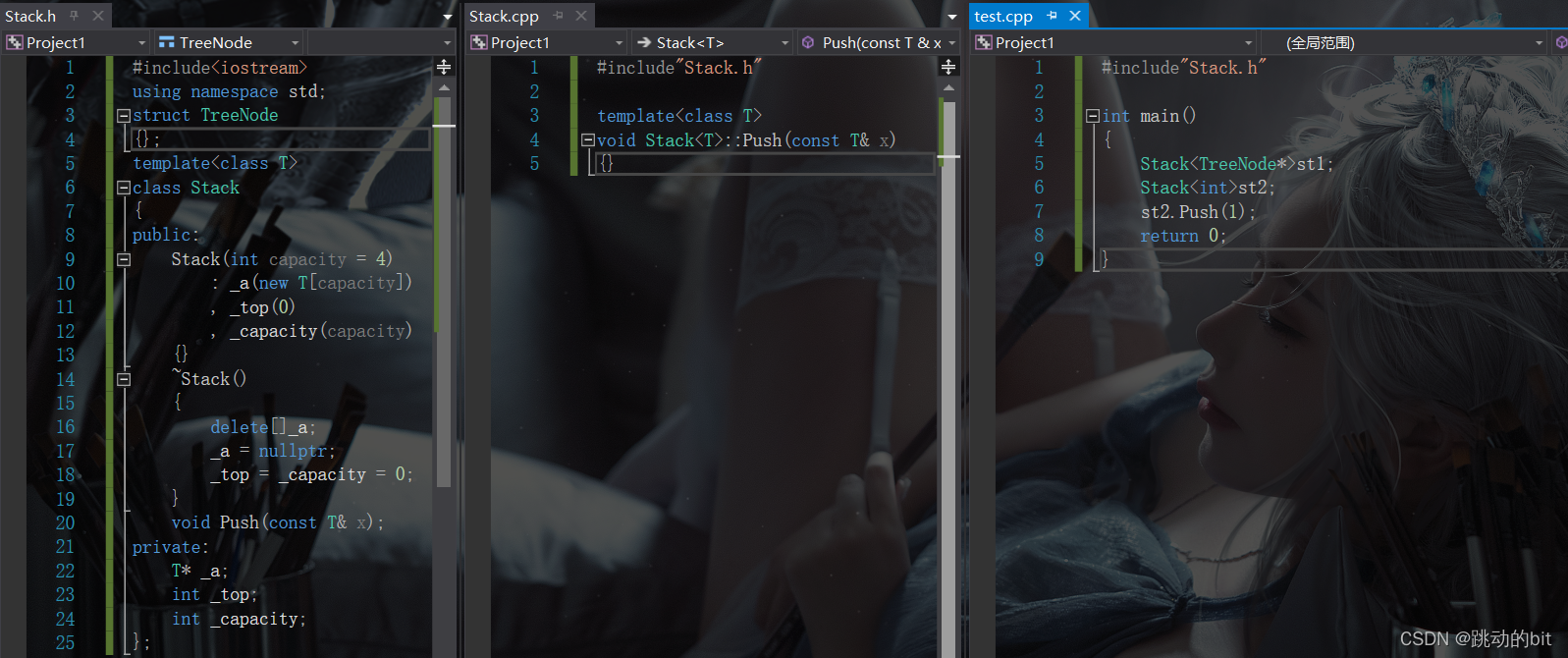Toggle the pin on test.cpp tab
The height and width of the screenshot is (658, 1568).
[x=1052, y=16]
